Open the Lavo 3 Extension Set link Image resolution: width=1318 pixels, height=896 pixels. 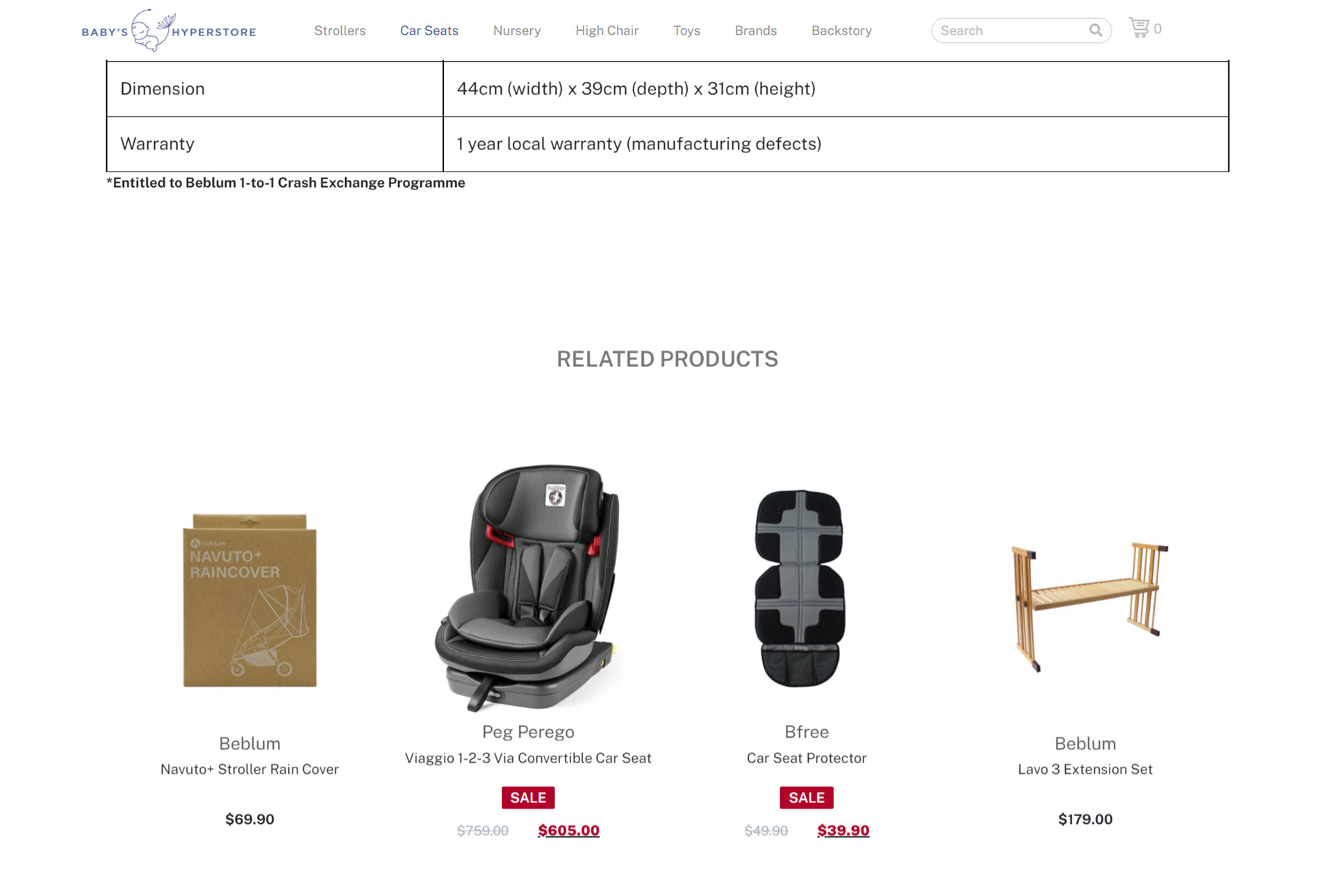1085,769
